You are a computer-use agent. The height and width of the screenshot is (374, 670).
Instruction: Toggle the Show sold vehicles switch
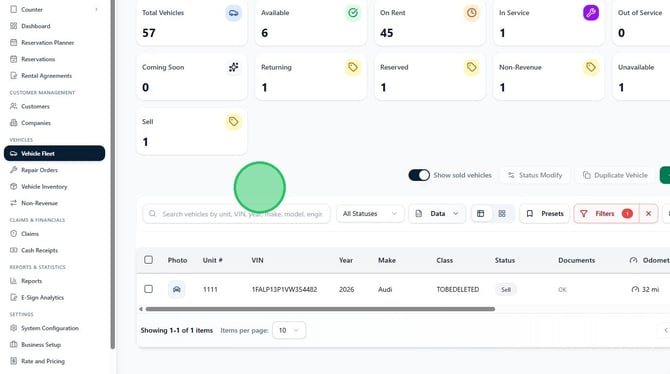419,175
